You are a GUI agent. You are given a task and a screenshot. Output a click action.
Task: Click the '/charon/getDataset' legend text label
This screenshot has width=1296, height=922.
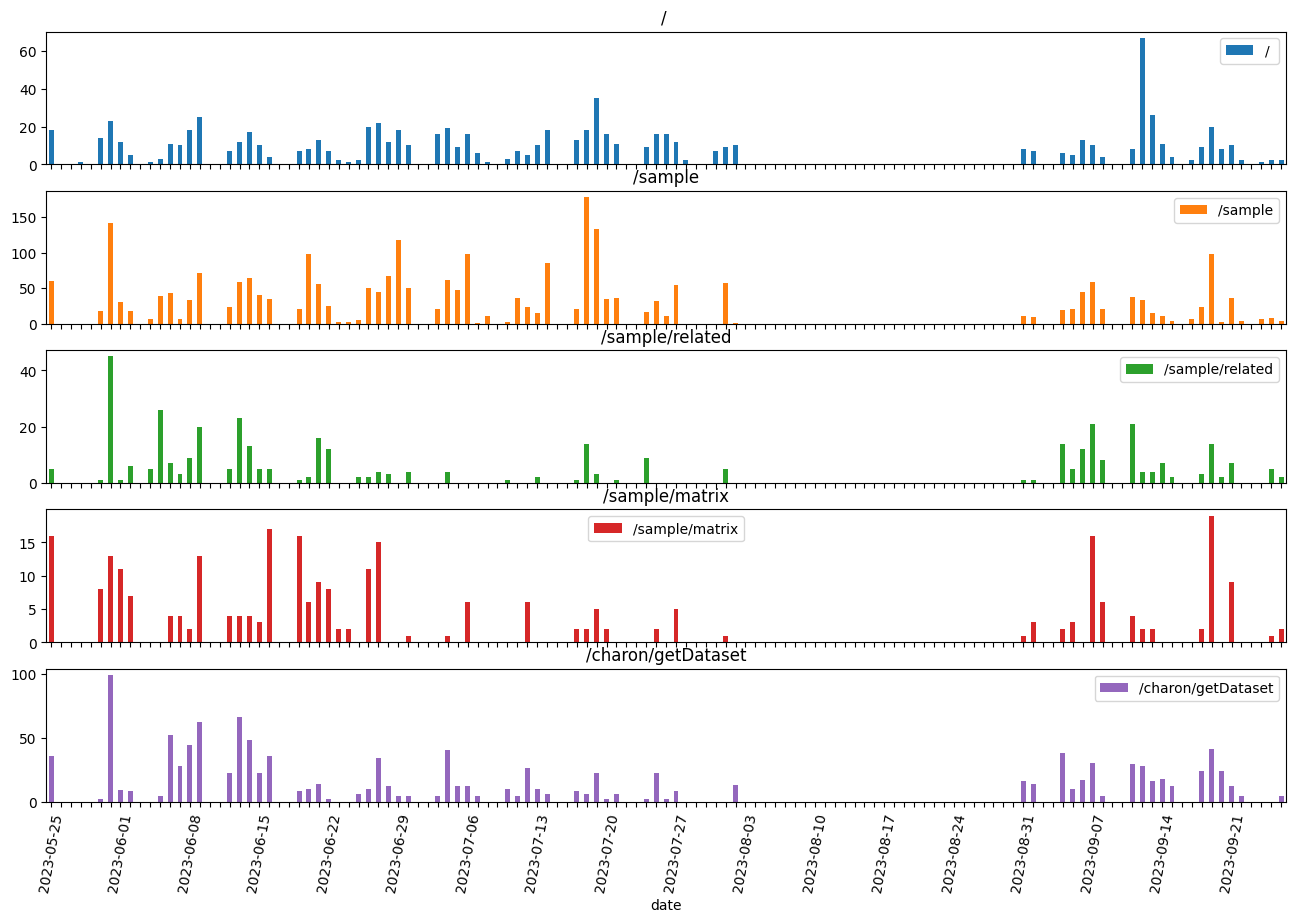click(1206, 688)
